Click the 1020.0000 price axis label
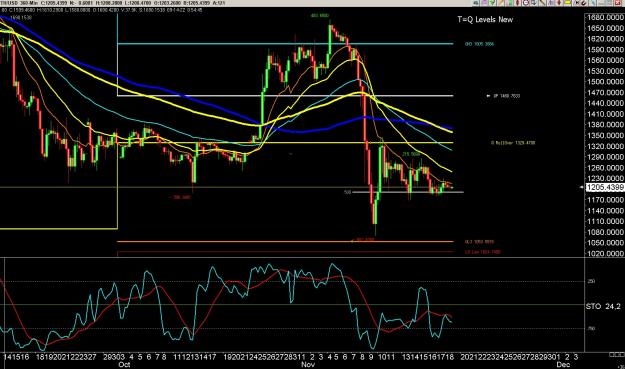The width and height of the screenshot is (625, 369). 605,253
